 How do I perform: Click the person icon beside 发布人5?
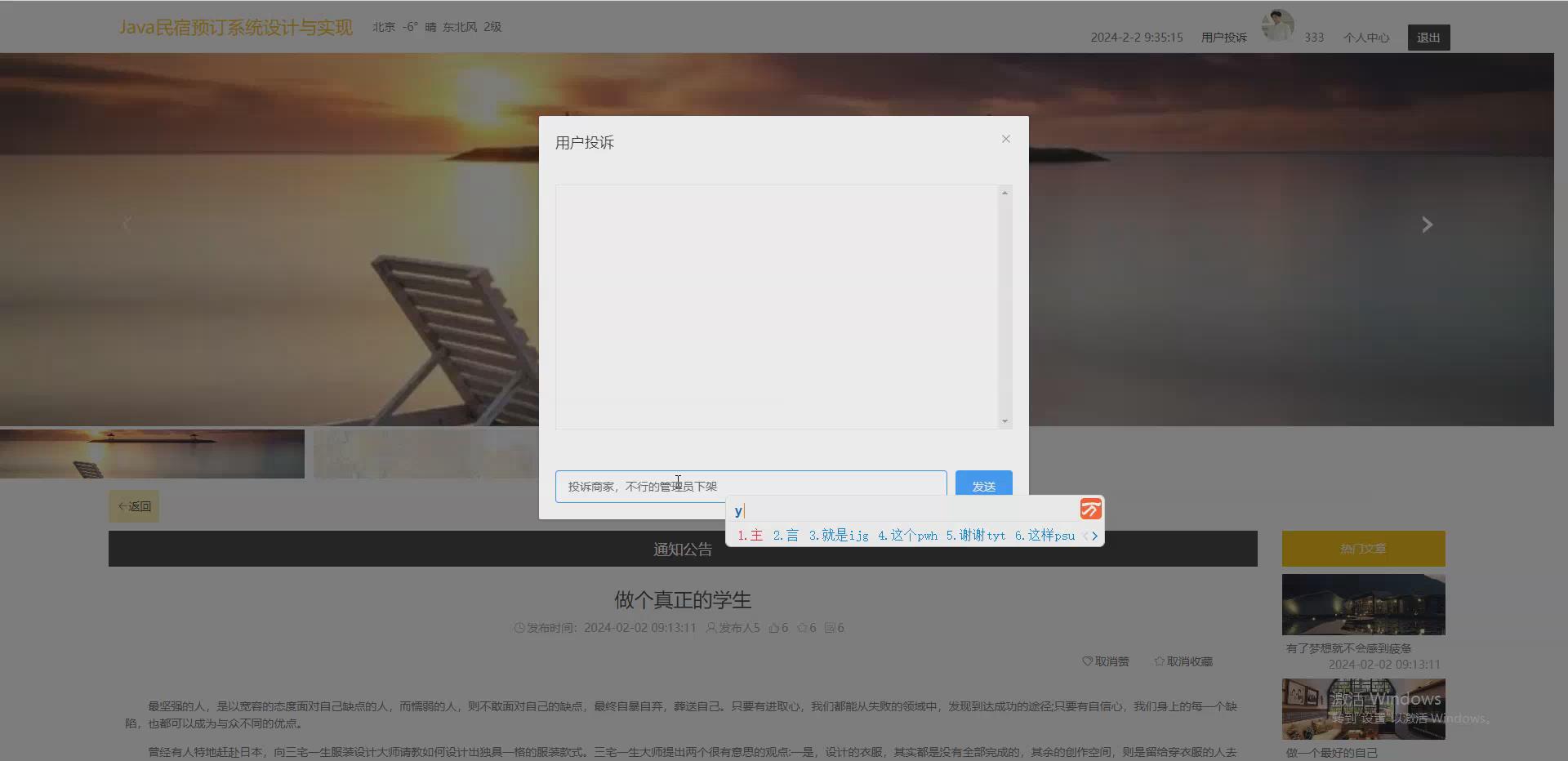pos(710,628)
